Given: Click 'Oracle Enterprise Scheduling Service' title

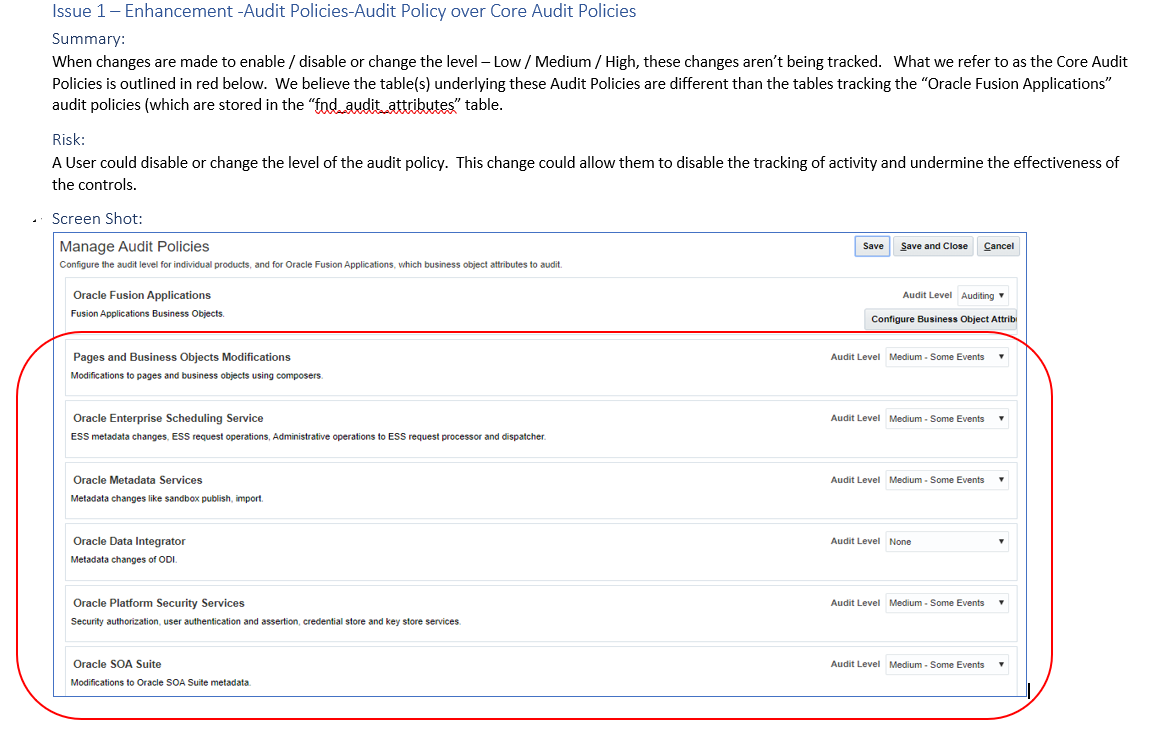Looking at the screenshot, I should click(x=168, y=418).
